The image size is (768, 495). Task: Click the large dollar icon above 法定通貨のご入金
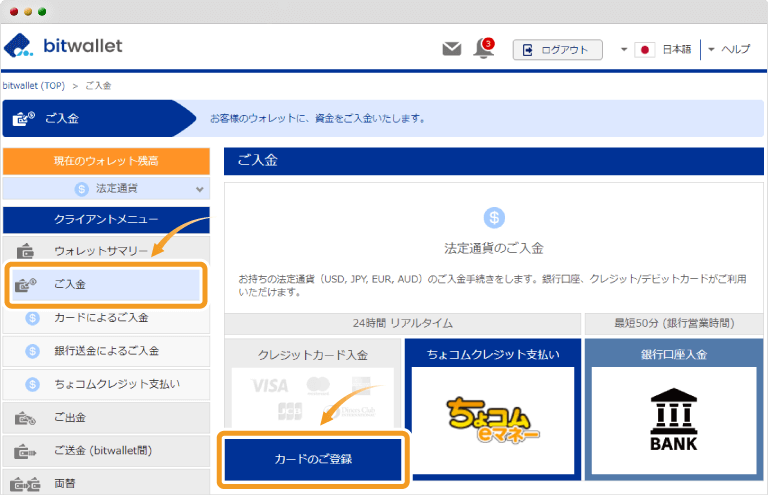[494, 217]
